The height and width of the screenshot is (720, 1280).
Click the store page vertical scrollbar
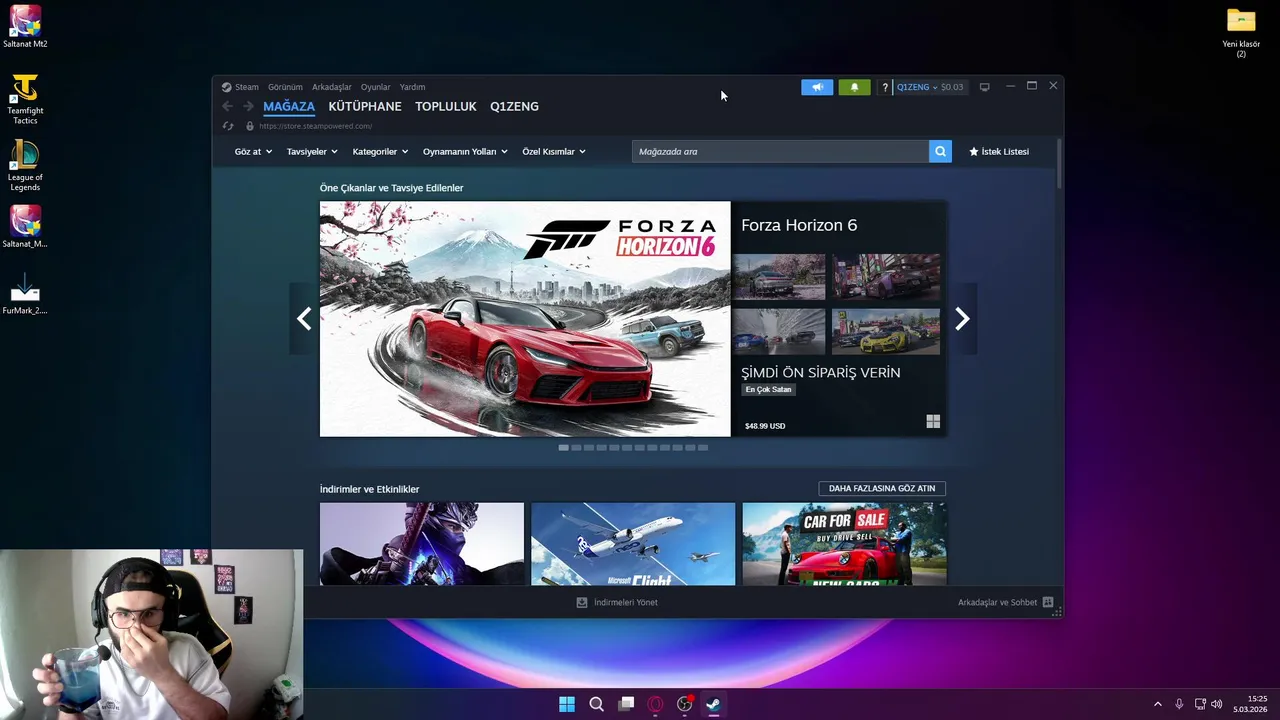(1059, 164)
